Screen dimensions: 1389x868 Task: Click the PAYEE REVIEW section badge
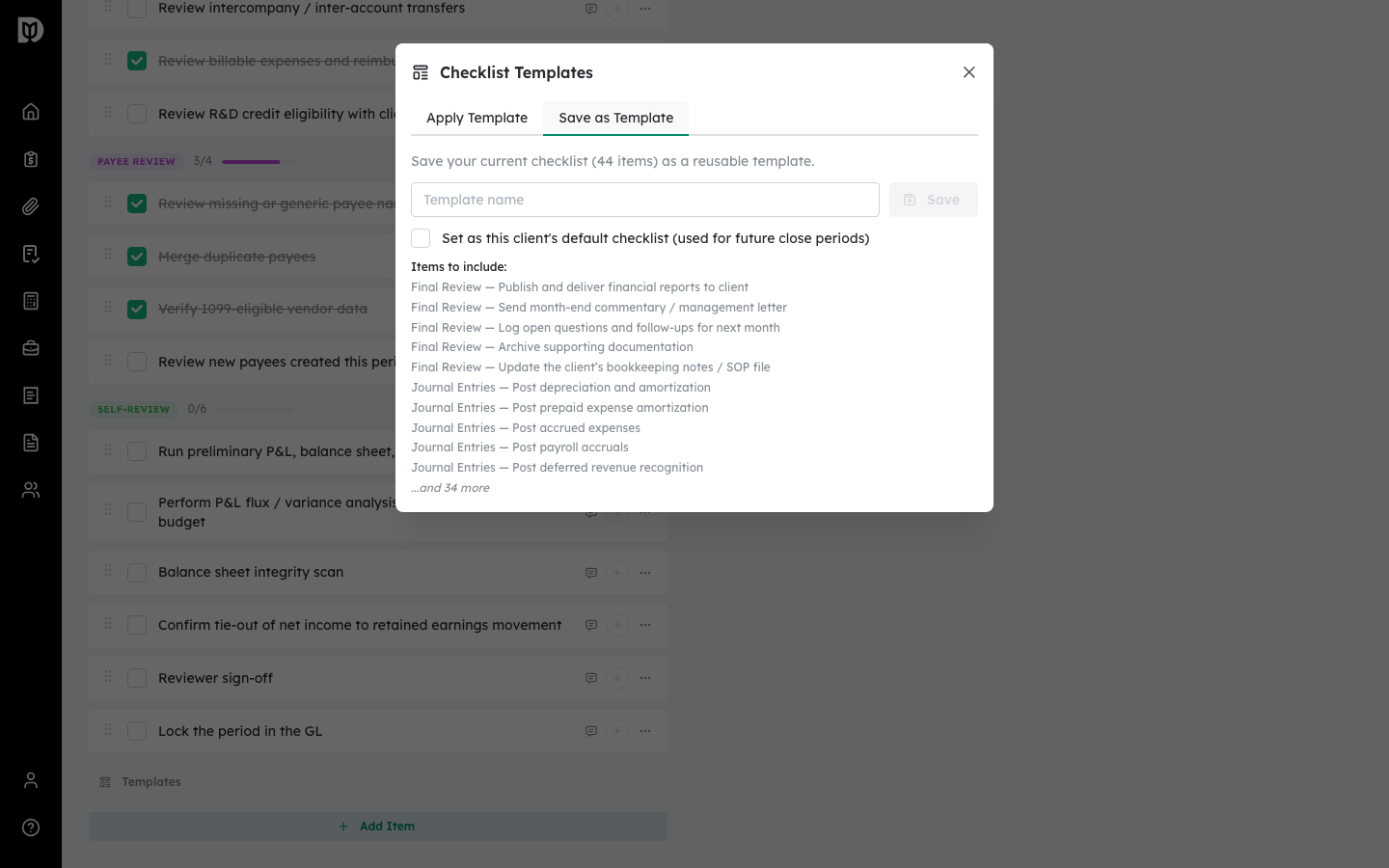136,162
